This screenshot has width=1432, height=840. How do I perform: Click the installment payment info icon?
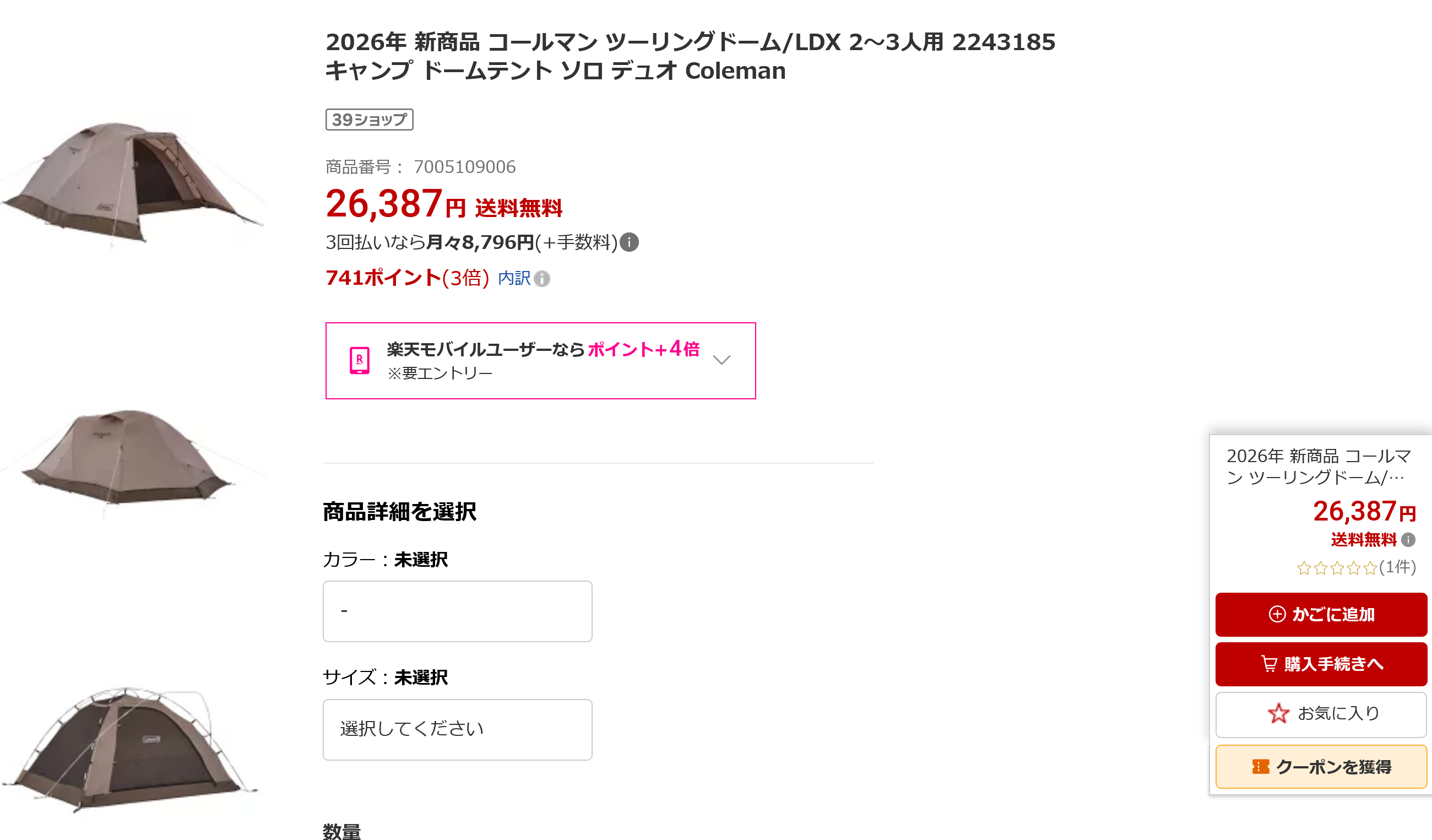629,243
